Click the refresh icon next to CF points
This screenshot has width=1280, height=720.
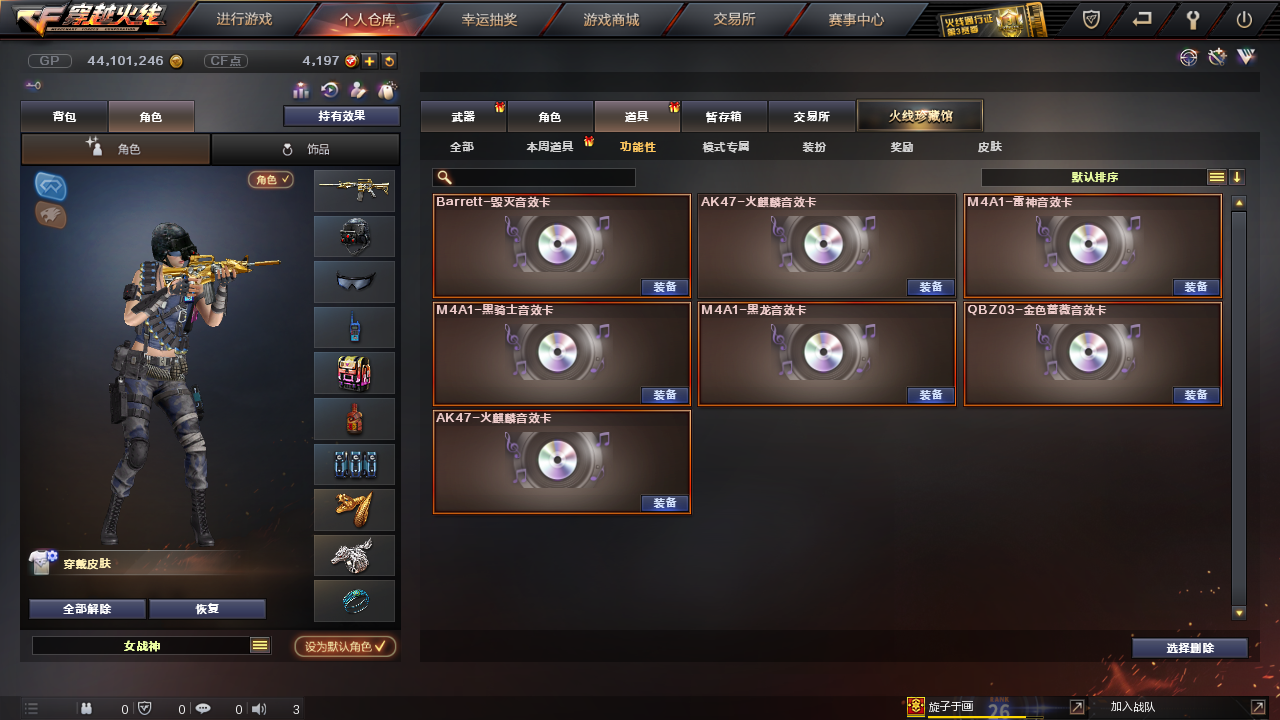tap(389, 61)
